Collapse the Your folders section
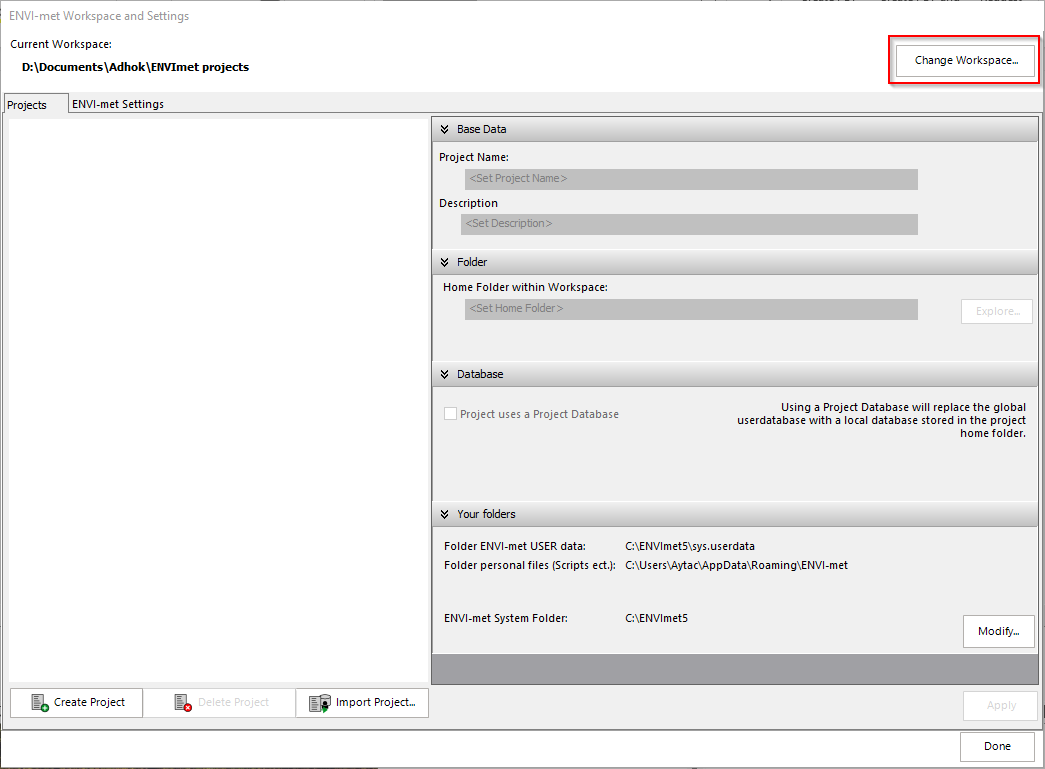The height and width of the screenshot is (769, 1045). [x=444, y=514]
